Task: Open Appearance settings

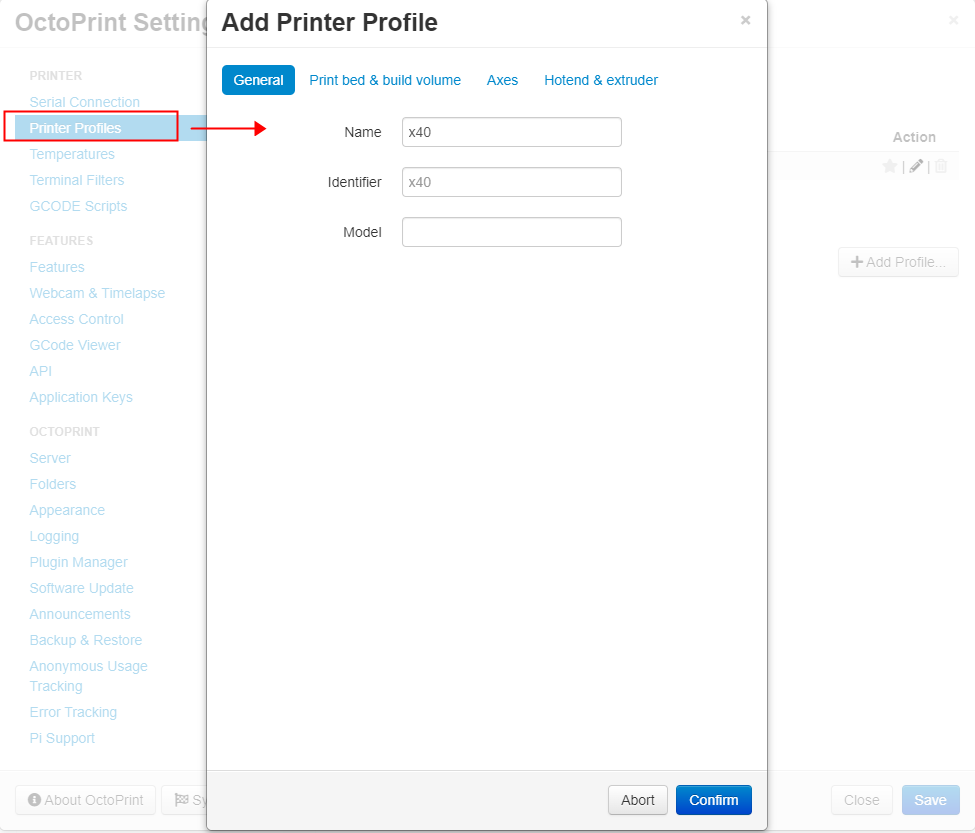Action: (x=67, y=510)
